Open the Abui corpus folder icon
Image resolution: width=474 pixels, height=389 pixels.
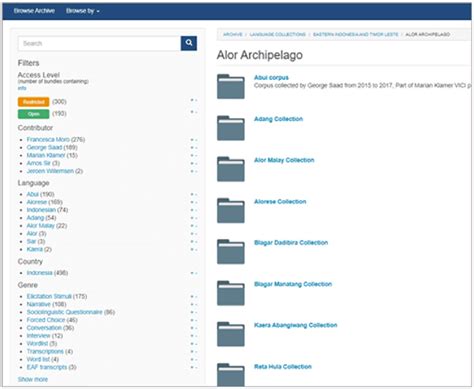(x=231, y=87)
